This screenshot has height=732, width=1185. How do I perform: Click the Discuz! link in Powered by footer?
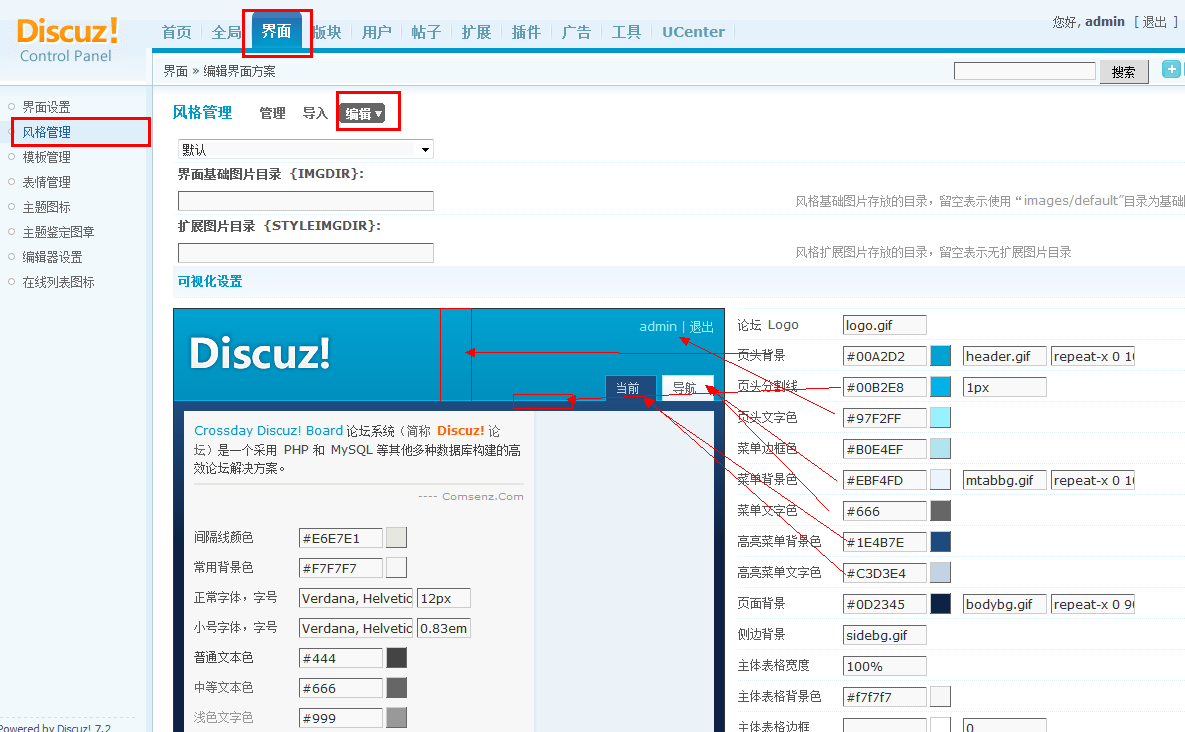tap(74, 727)
